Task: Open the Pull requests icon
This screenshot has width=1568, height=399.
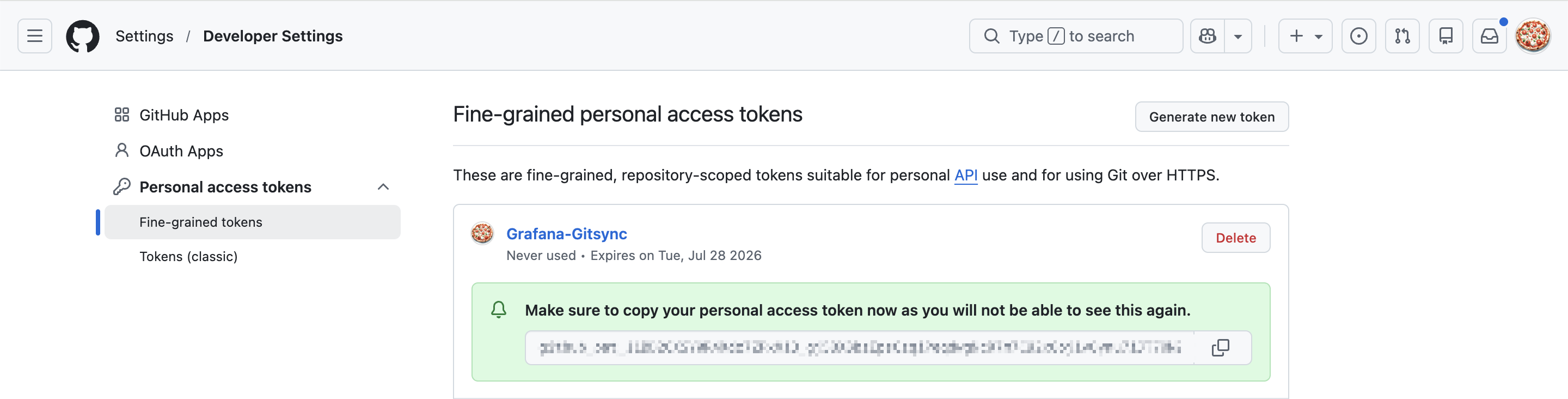Action: (x=1402, y=36)
